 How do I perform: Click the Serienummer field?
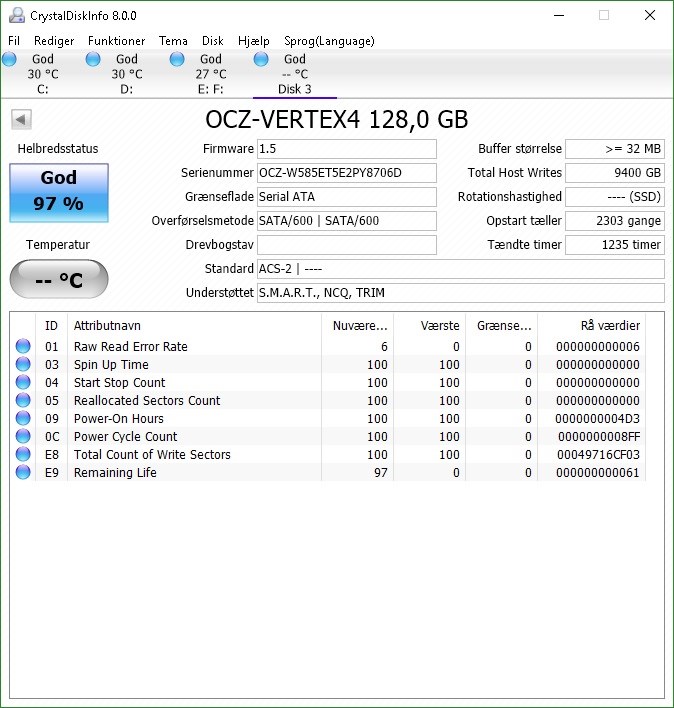(347, 173)
